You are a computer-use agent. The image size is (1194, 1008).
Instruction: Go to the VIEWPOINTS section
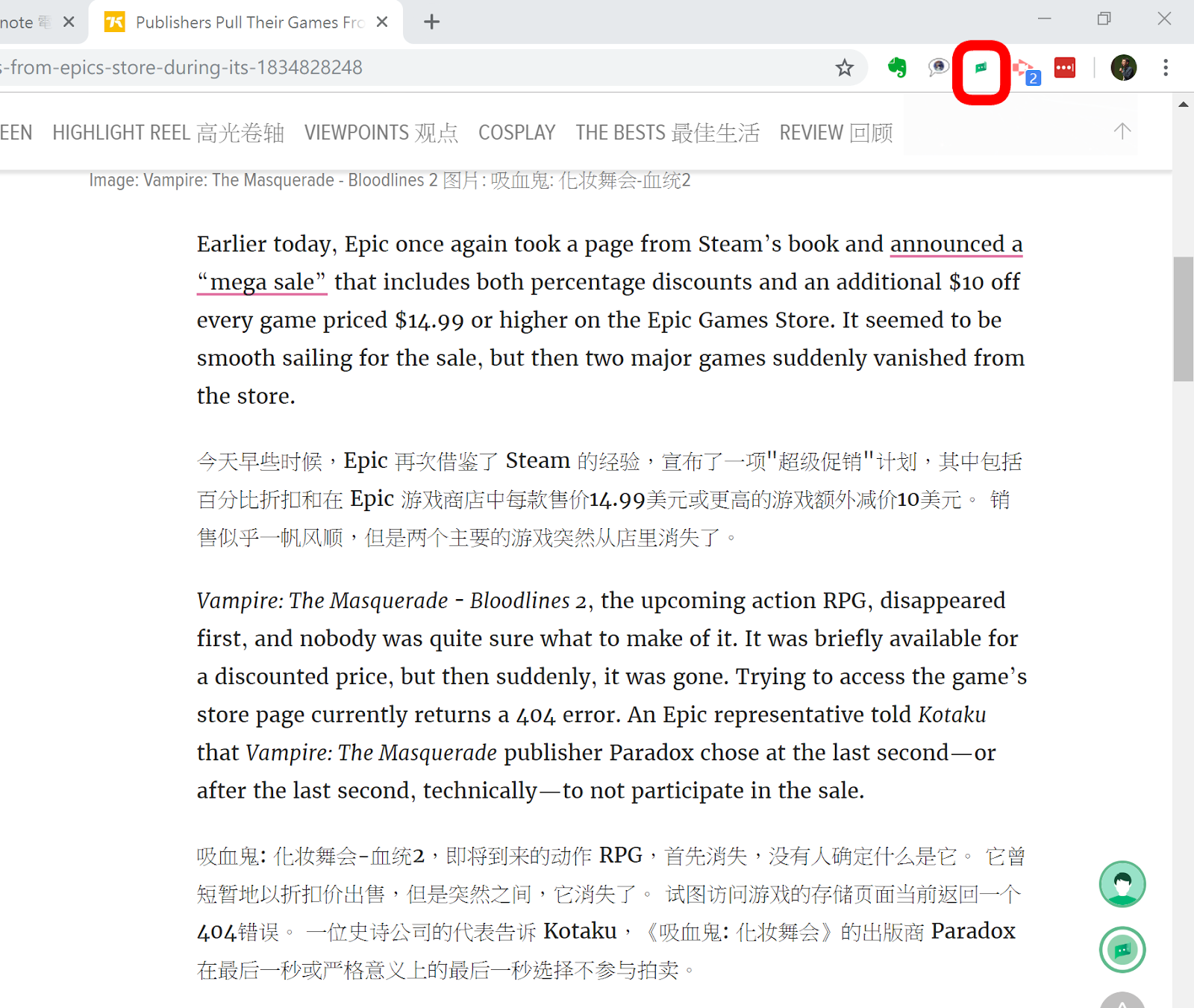point(381,133)
